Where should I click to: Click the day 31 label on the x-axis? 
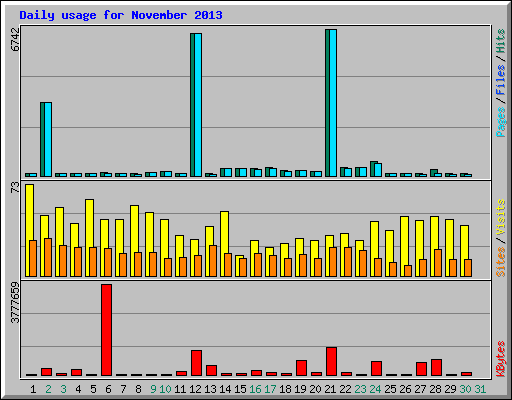click(x=480, y=389)
